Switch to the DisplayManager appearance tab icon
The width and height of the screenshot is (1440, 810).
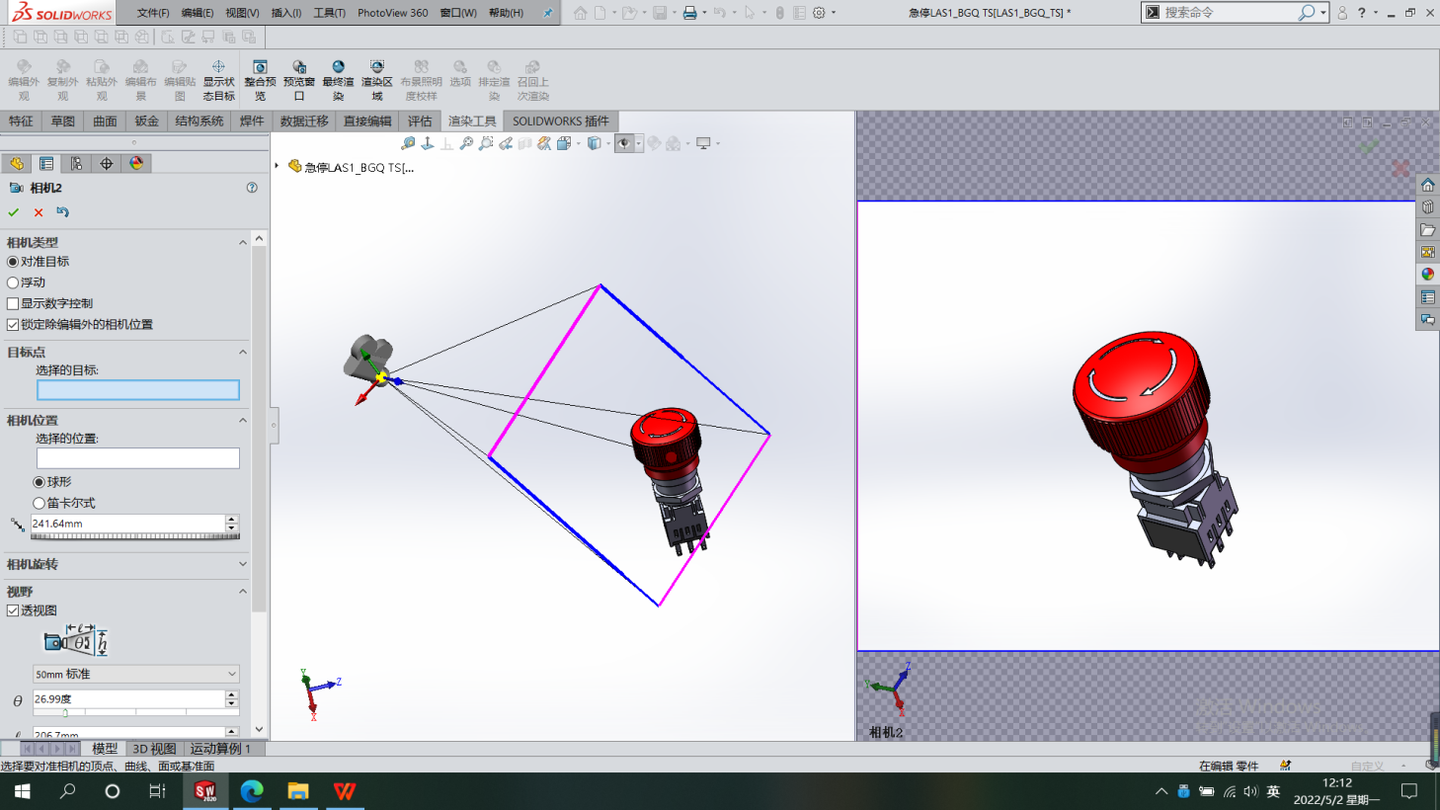click(135, 163)
